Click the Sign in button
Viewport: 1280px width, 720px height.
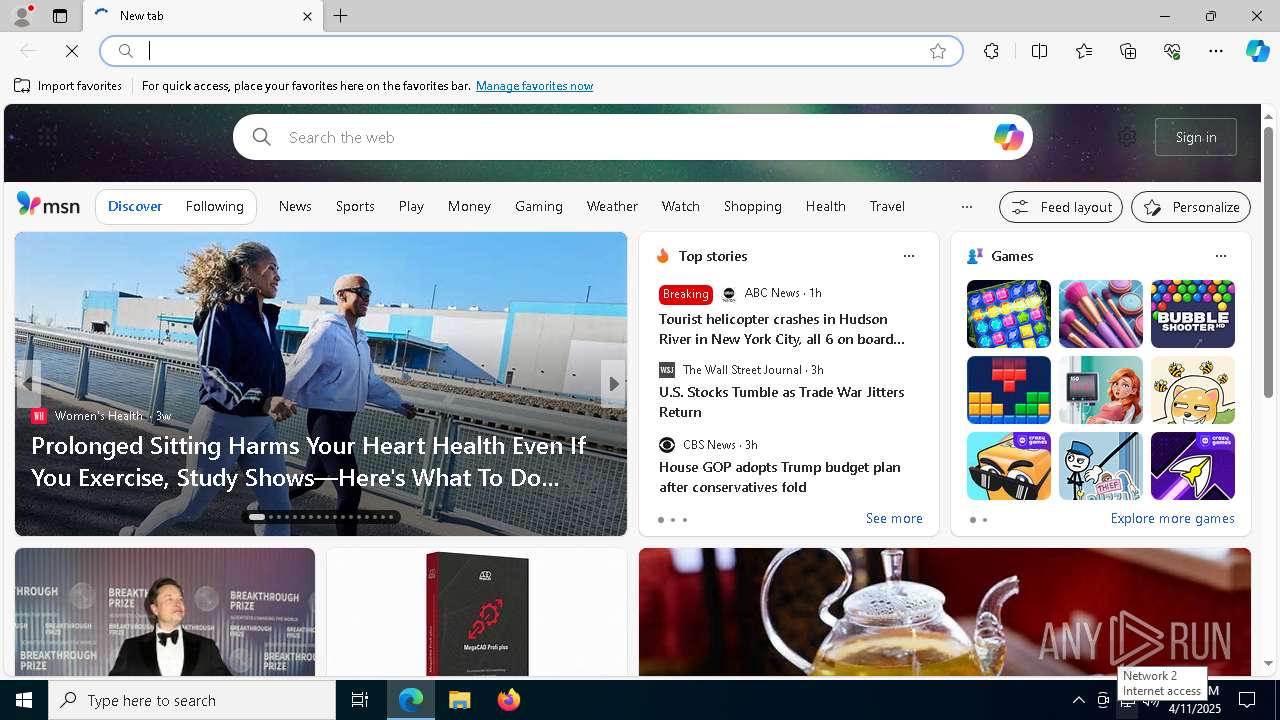pos(1196,137)
